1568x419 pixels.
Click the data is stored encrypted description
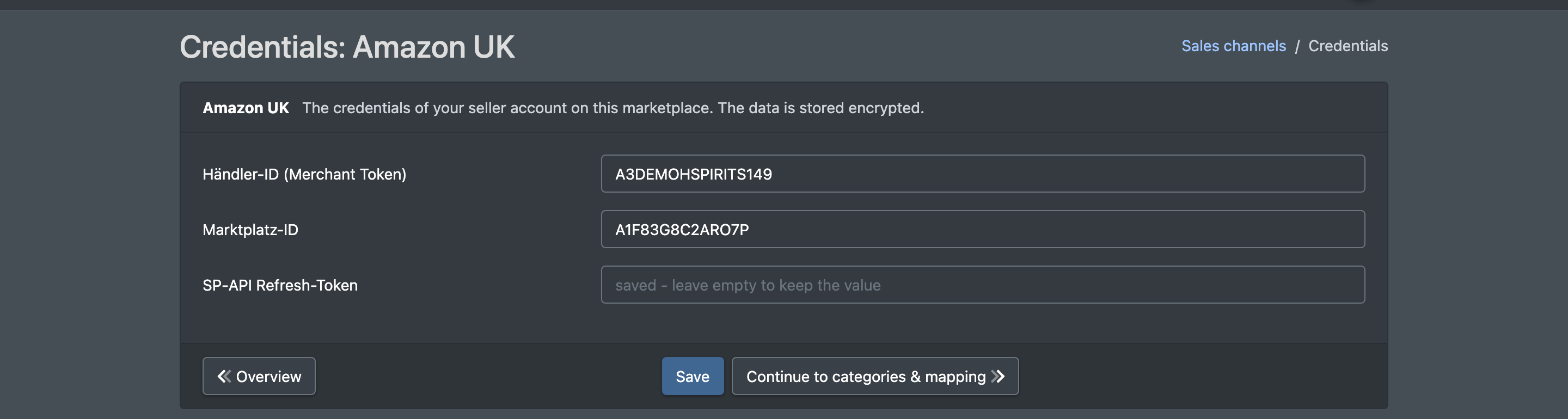pos(613,108)
